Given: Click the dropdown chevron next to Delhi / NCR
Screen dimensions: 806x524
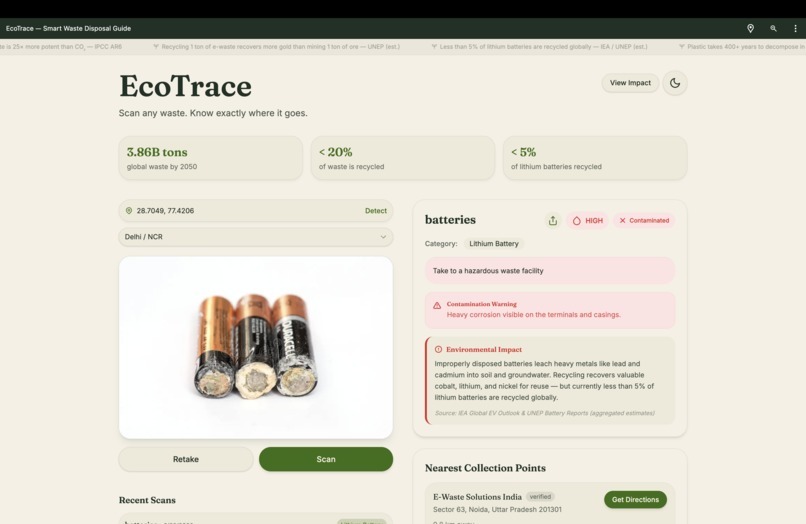Looking at the screenshot, I should pyautogui.click(x=383, y=237).
